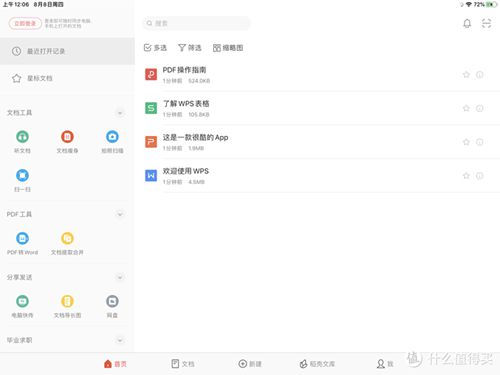Viewport: 500px width, 375px height.
Task: Open the green computer transfer icon
Action: tap(22, 301)
